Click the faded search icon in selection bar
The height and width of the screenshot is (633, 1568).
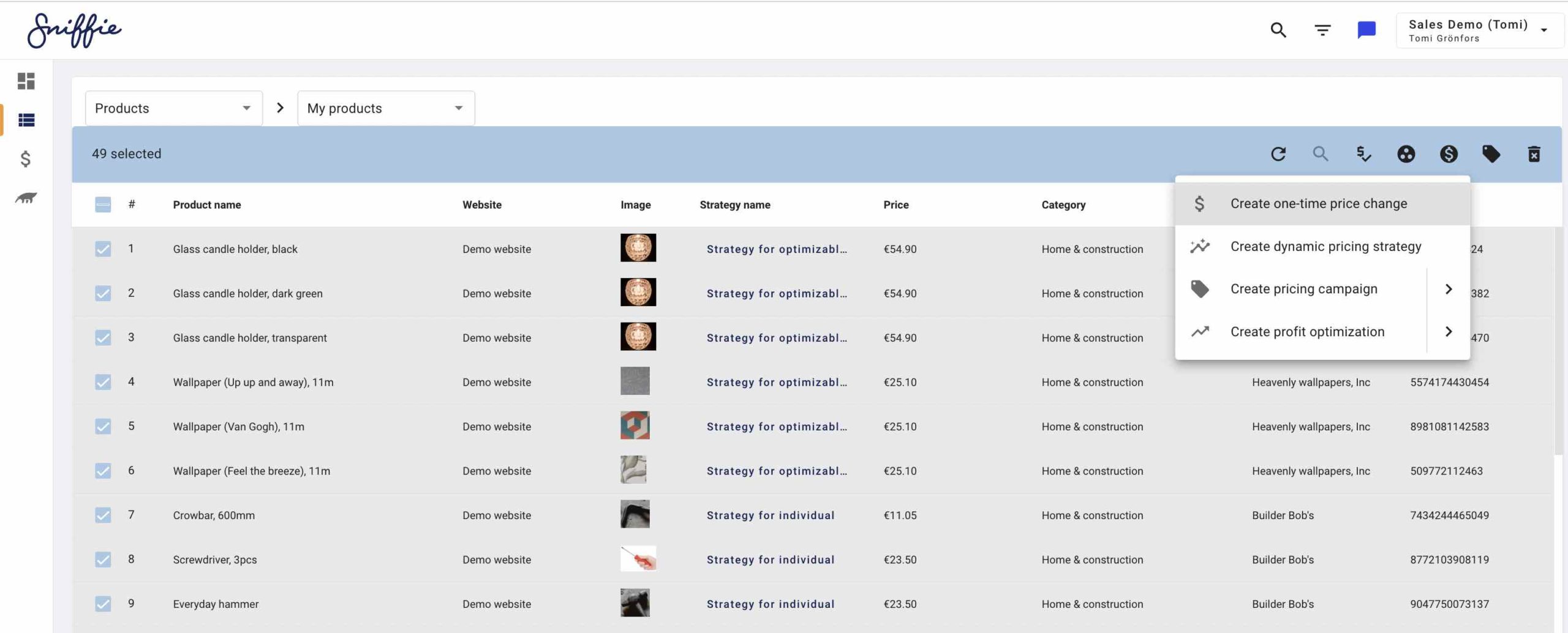[x=1321, y=154]
